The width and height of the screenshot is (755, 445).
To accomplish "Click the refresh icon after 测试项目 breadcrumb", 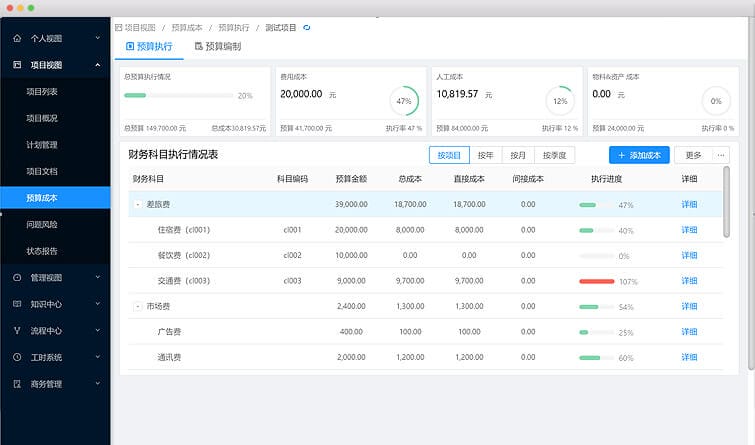I will 307,28.
